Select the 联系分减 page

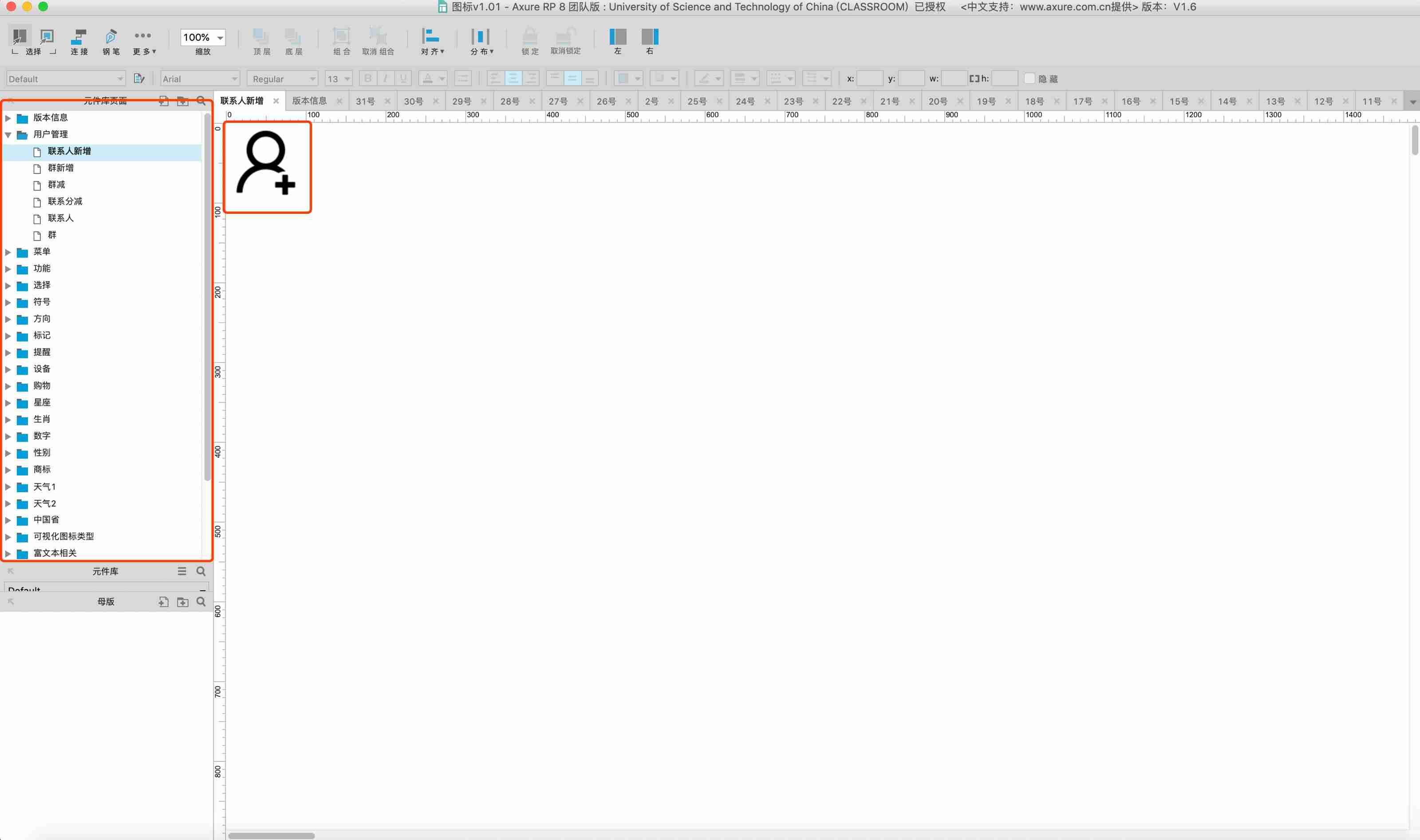pyautogui.click(x=65, y=201)
